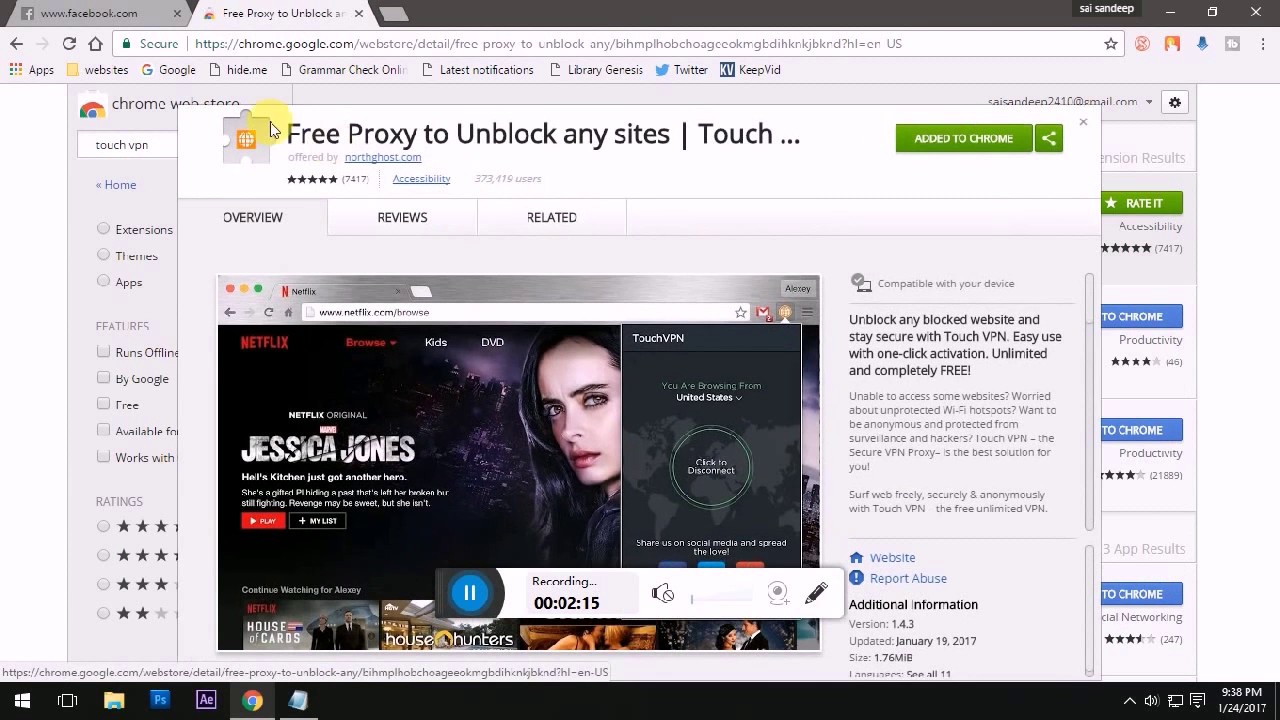Select the Apps radio button
Image resolution: width=1280 pixels, height=720 pixels.
tap(103, 281)
